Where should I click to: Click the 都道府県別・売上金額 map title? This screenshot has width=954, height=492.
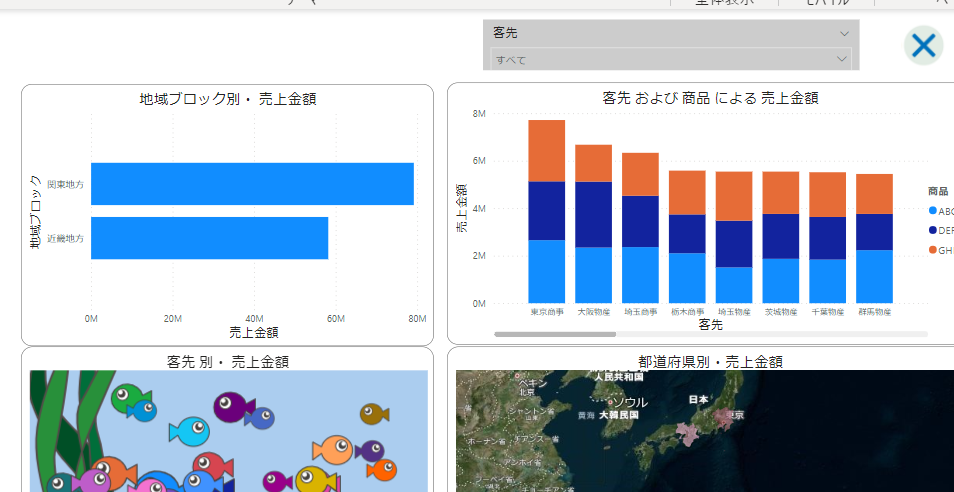[710, 361]
